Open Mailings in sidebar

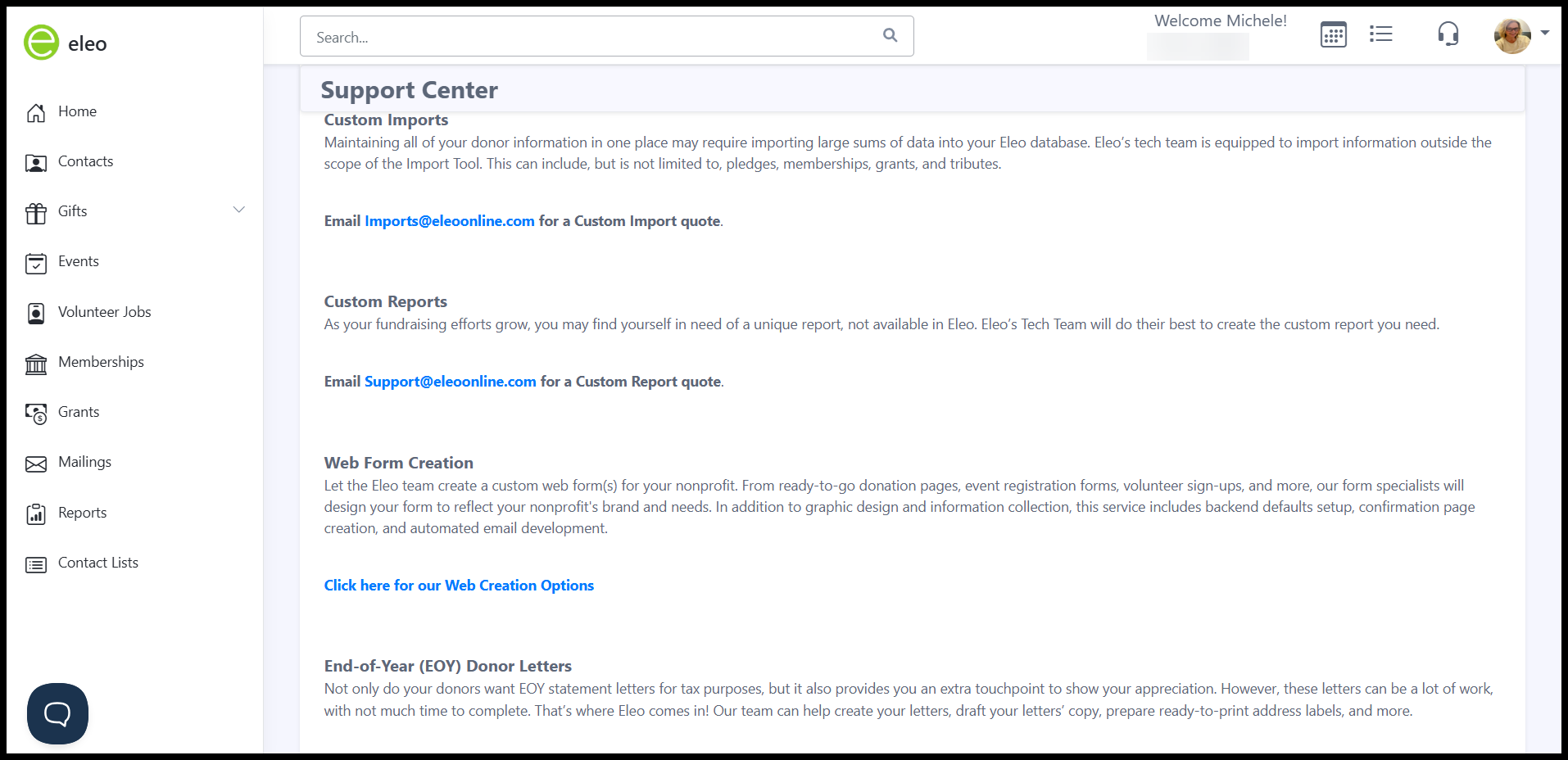[84, 462]
